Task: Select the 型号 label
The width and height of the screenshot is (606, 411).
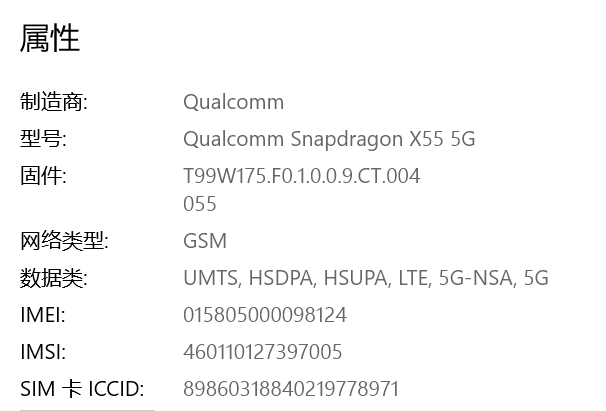Action: coord(43,139)
